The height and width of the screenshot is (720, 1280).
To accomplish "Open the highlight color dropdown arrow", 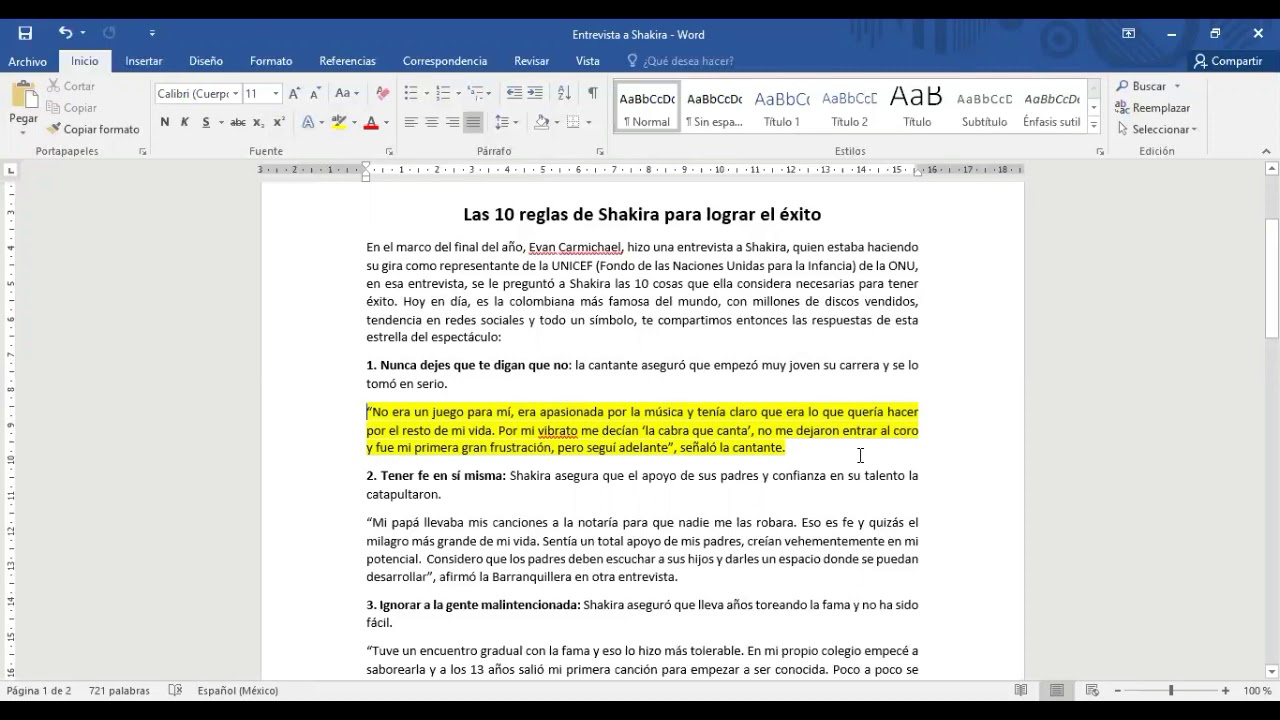I will coord(354,122).
